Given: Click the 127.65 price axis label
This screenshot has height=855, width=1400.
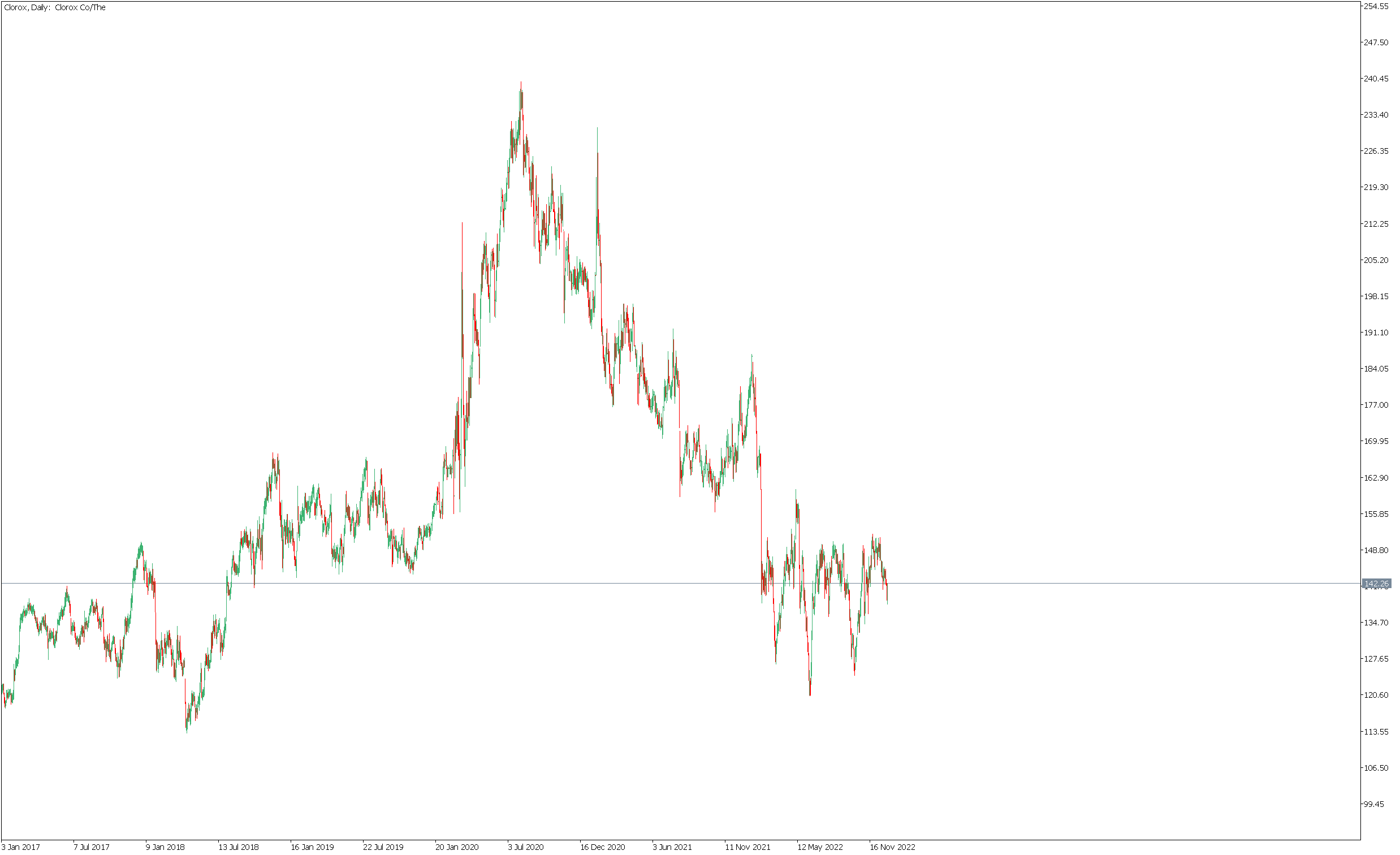Looking at the screenshot, I should click(1376, 659).
